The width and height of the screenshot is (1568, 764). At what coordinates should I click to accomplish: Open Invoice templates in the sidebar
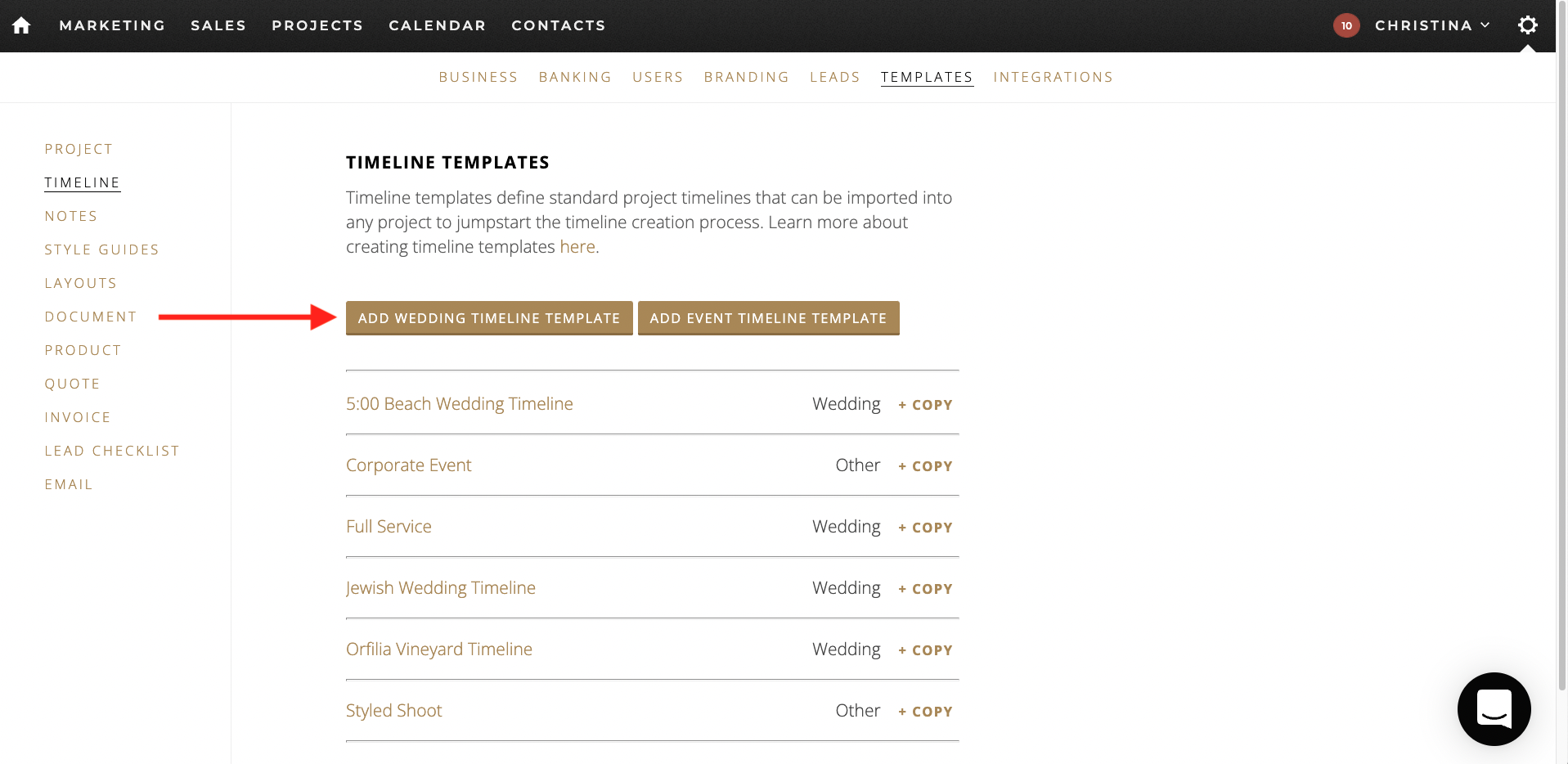click(78, 417)
